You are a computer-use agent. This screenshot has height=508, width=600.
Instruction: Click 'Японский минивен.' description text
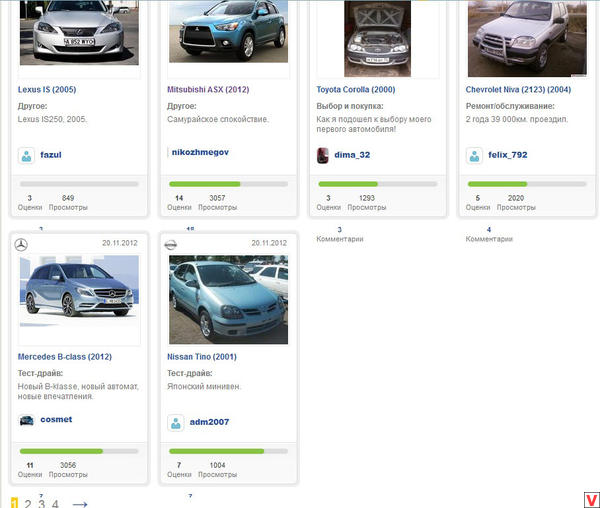click(x=204, y=387)
